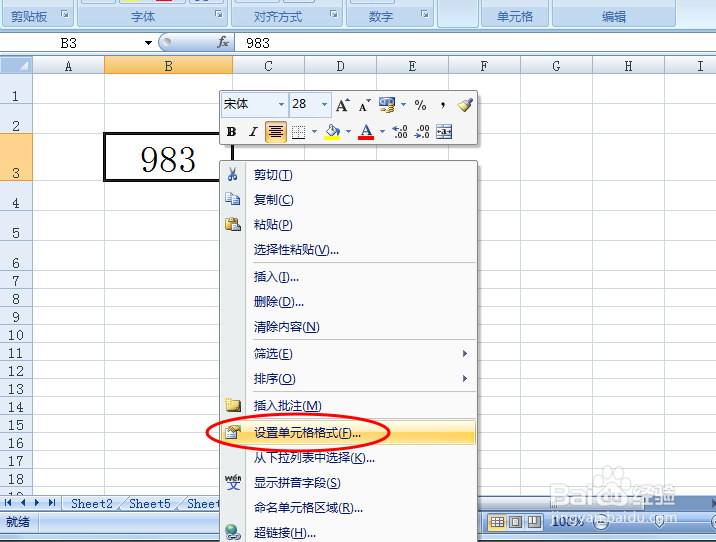Expand the 筛选(E) submenu arrow
Viewport: 716px width, 542px height.
coord(465,353)
